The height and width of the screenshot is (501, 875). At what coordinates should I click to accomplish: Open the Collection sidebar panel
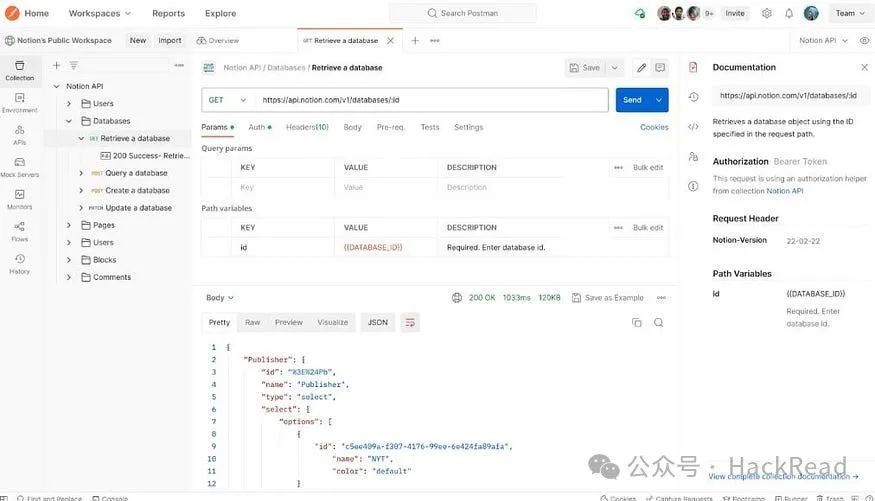point(20,70)
